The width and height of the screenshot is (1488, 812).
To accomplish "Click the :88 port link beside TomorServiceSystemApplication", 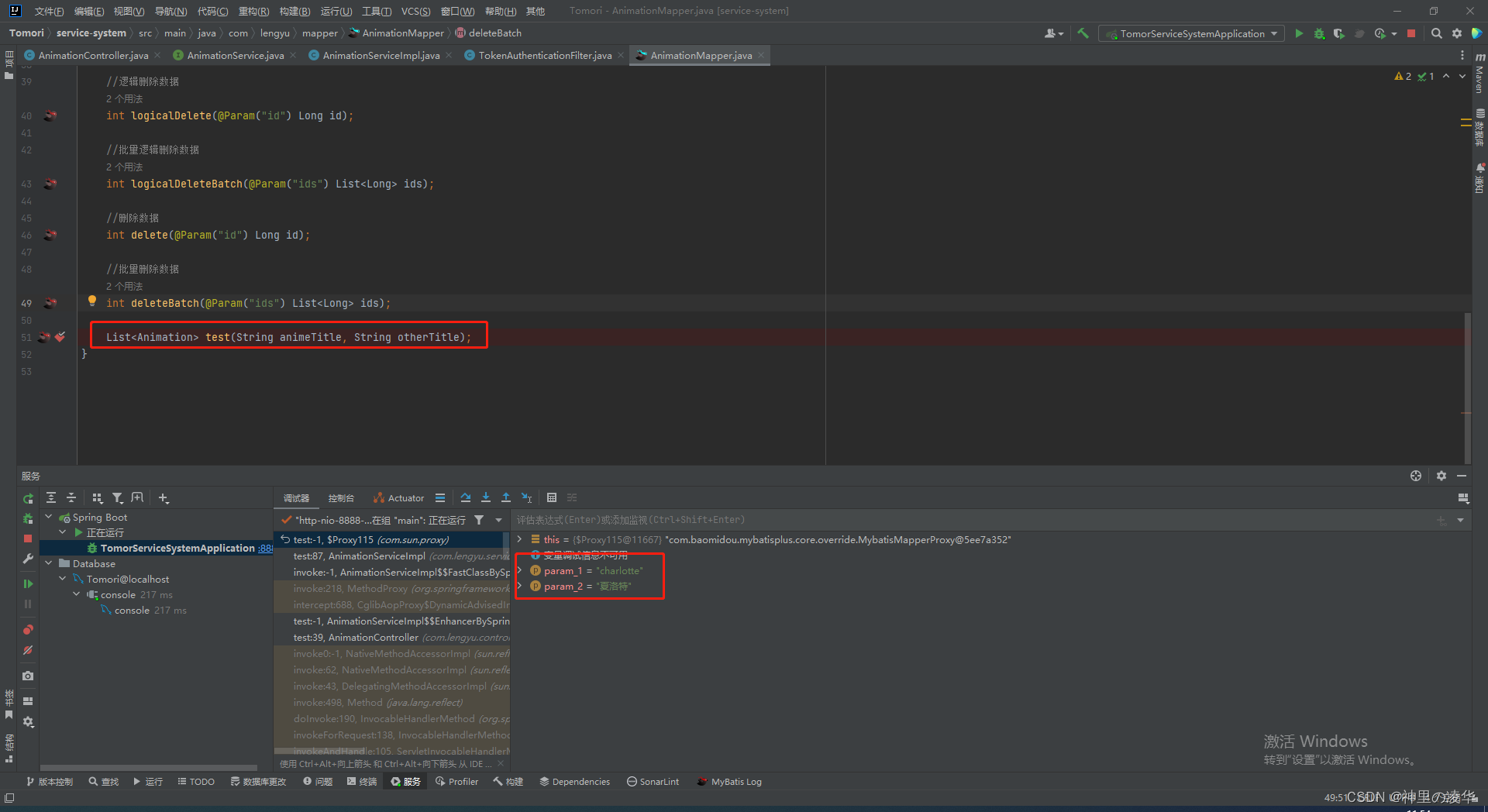I will [265, 548].
